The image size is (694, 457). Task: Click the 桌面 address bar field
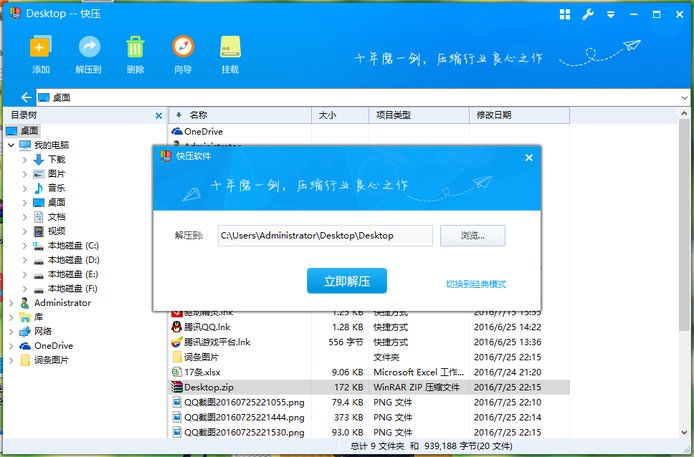[x=358, y=98]
